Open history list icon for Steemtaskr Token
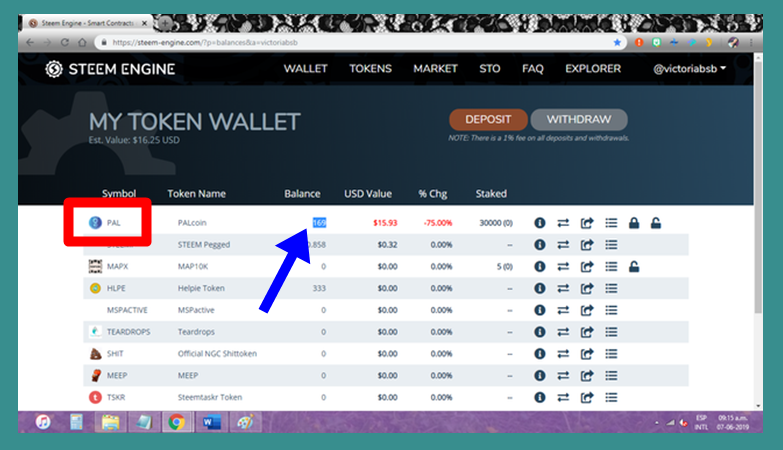 point(611,397)
